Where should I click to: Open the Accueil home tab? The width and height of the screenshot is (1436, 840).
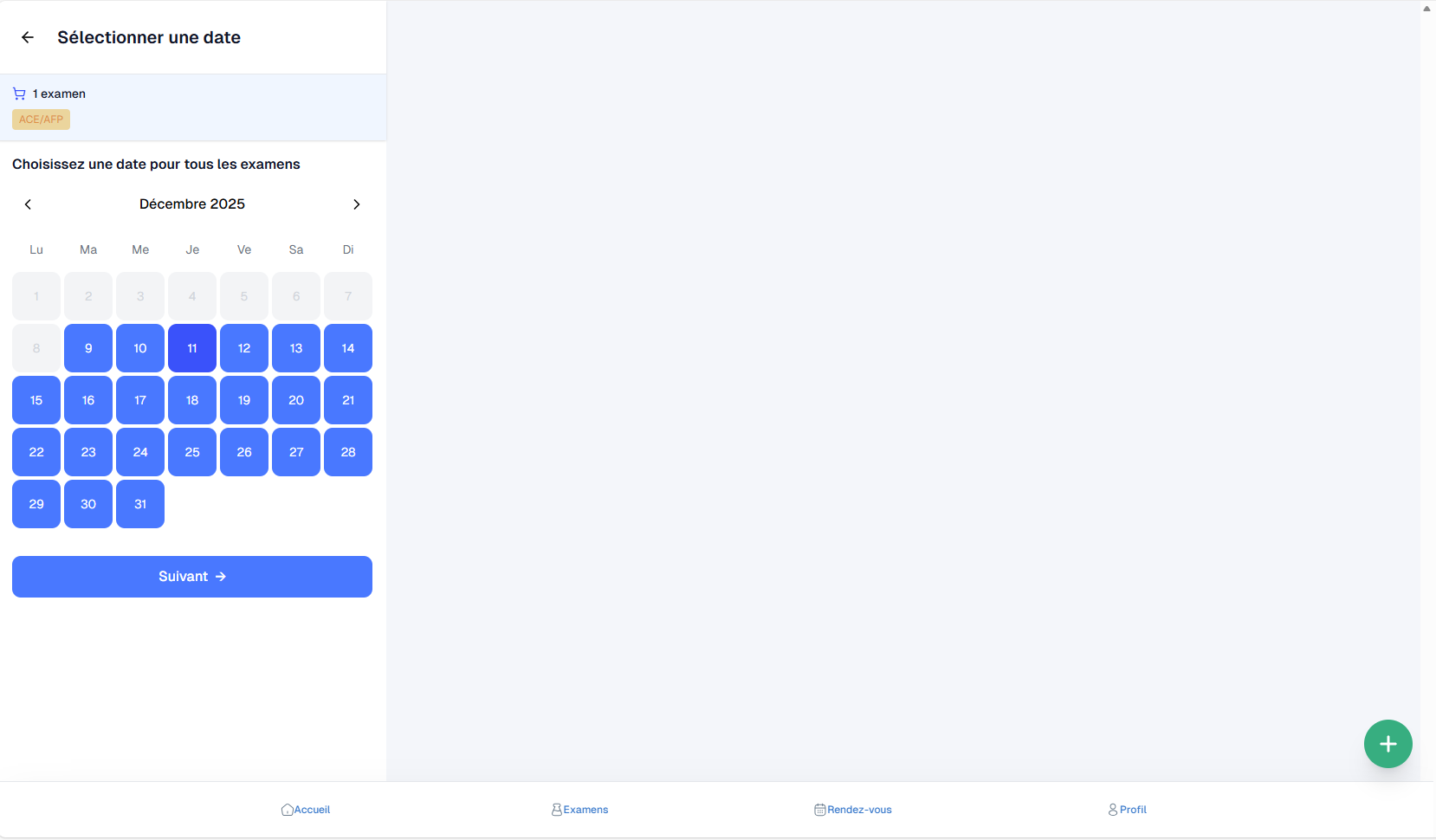306,810
